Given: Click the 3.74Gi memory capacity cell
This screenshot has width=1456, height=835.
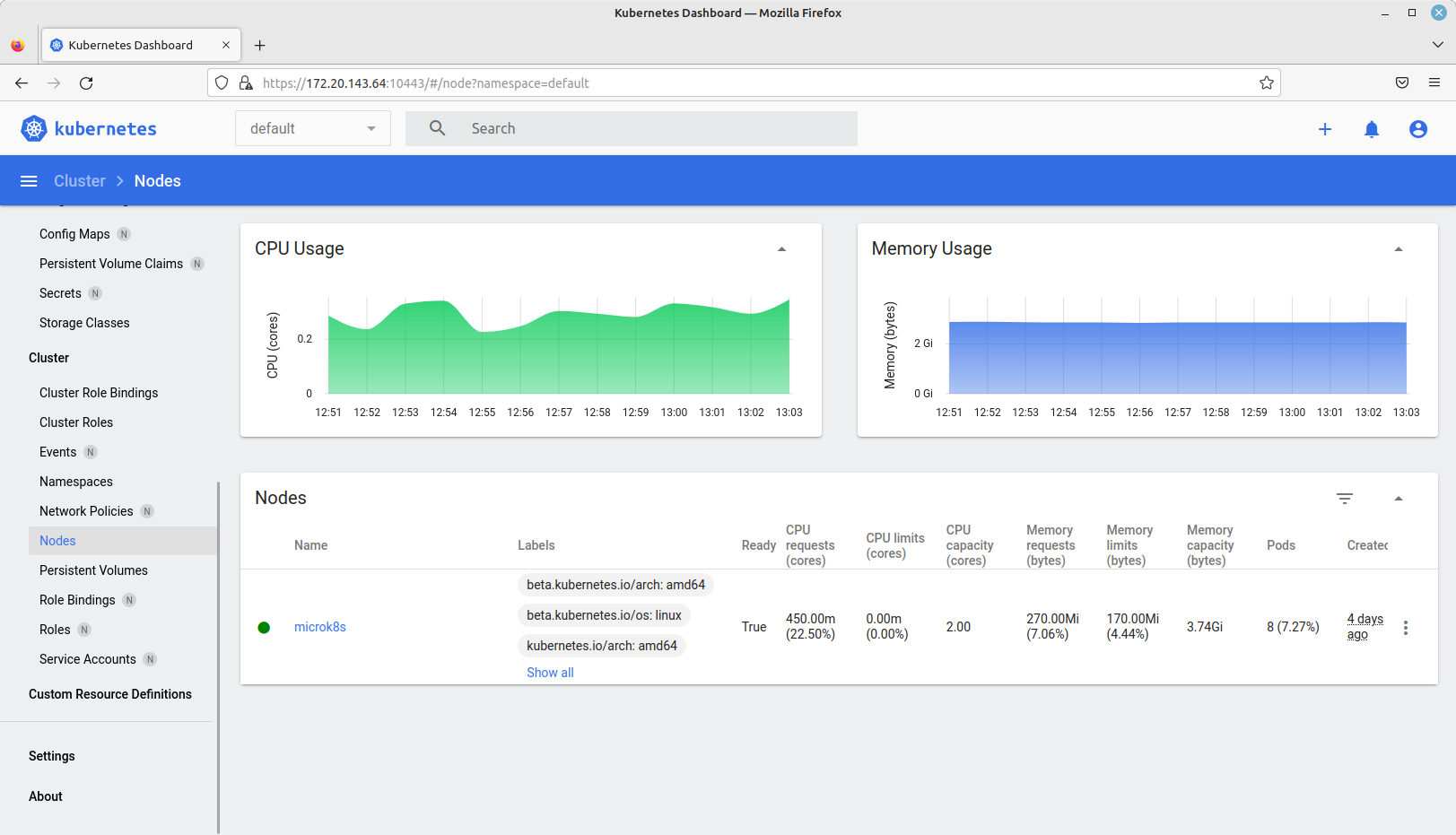Looking at the screenshot, I should click(1205, 627).
